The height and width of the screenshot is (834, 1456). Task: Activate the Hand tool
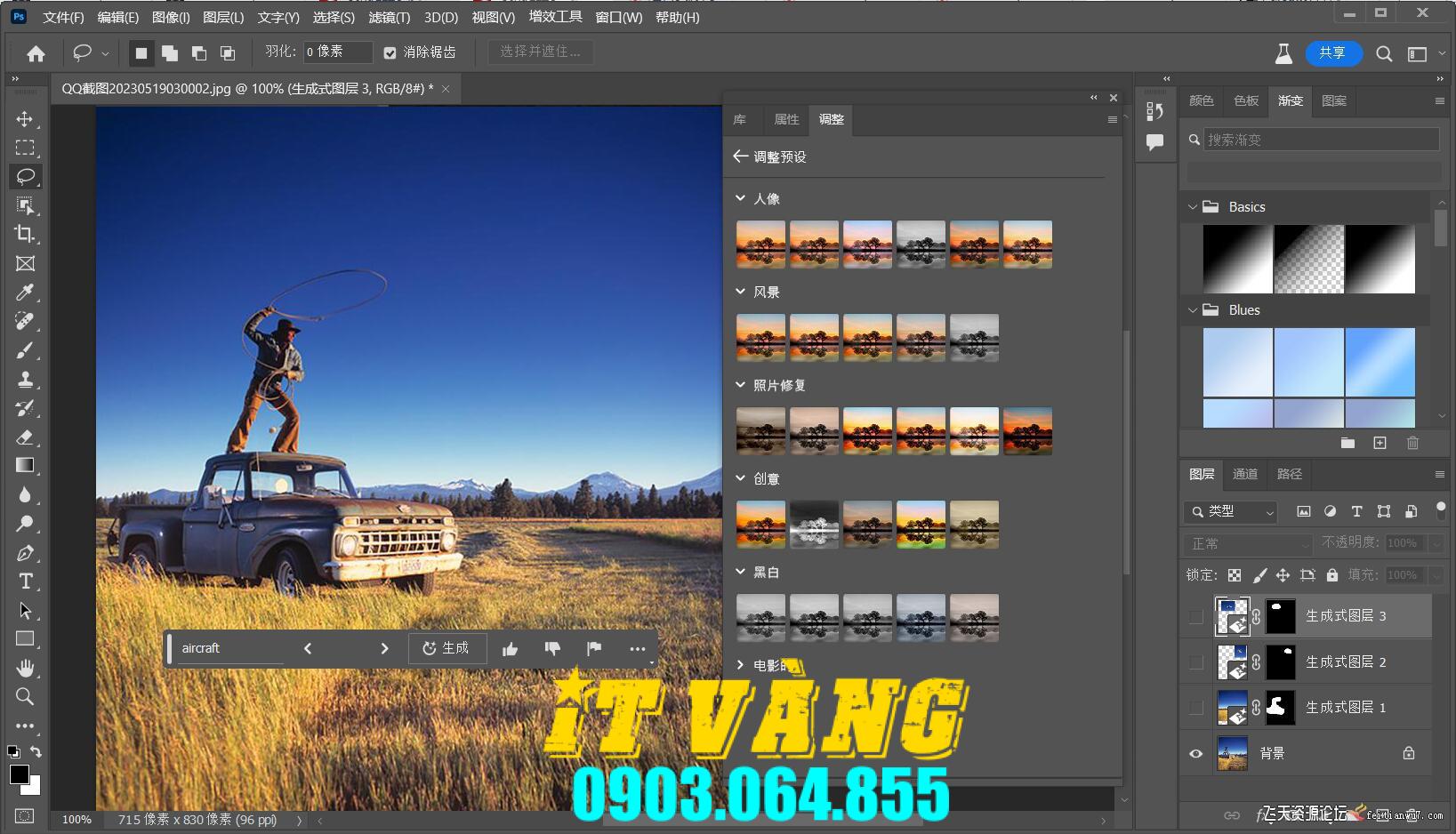coord(25,668)
